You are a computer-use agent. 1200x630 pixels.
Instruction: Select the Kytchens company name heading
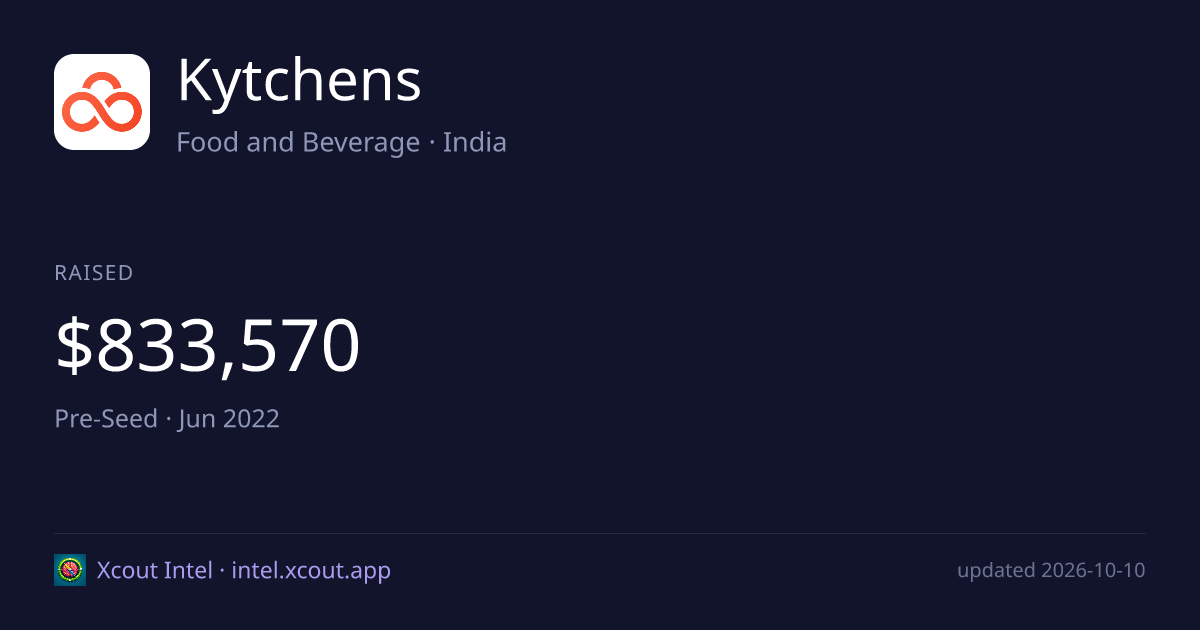(x=299, y=81)
